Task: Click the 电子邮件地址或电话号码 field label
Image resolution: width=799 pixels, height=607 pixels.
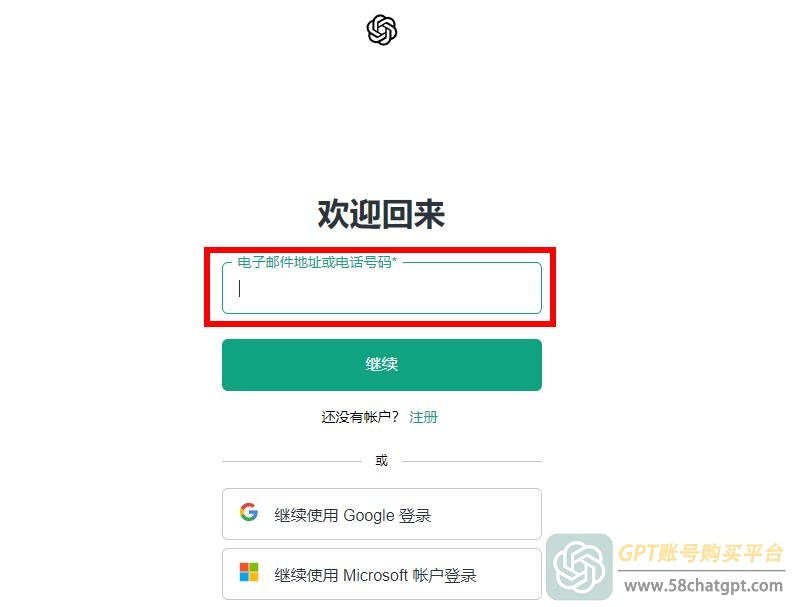Action: [x=314, y=262]
